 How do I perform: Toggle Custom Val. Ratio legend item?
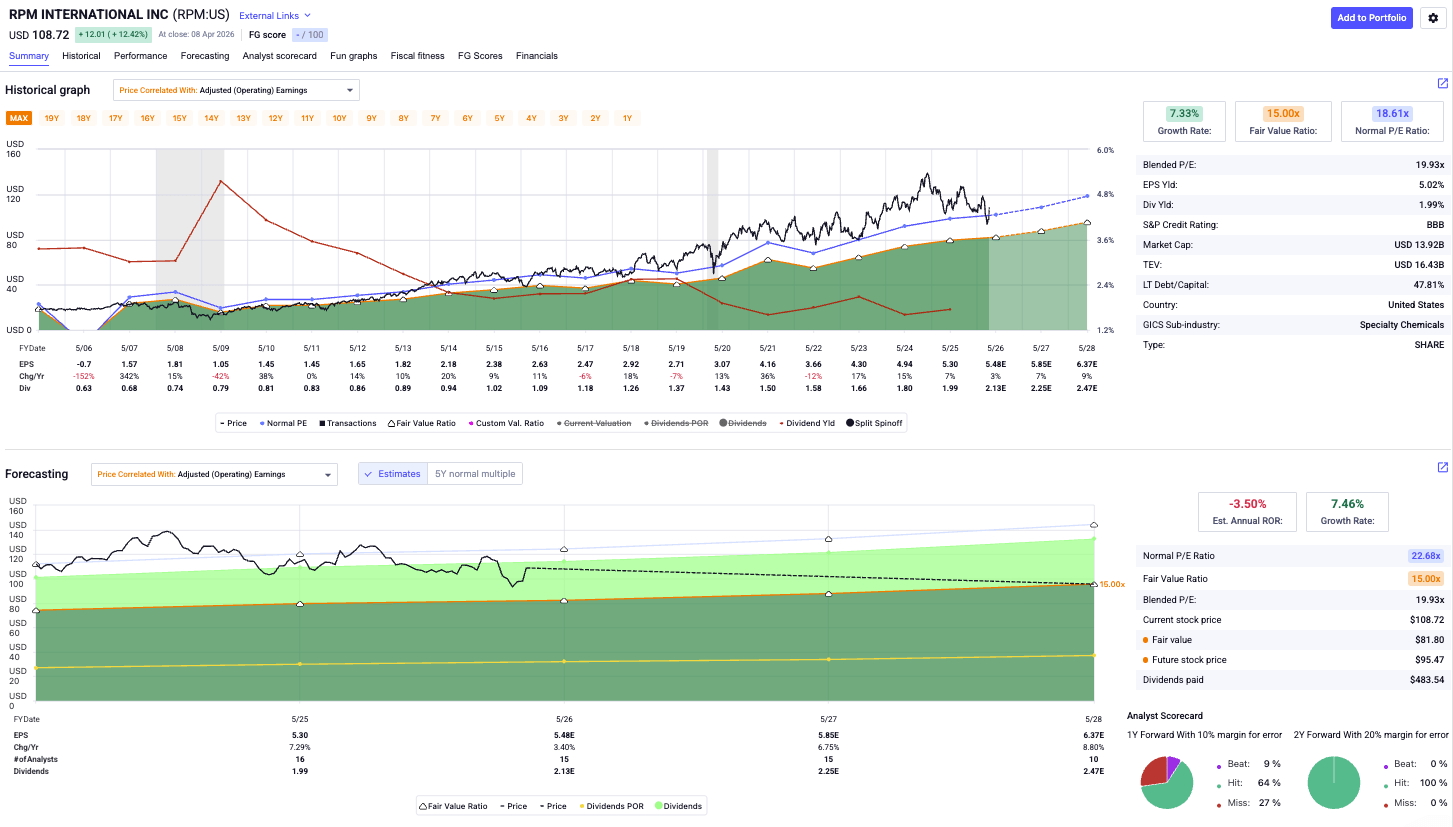pyautogui.click(x=505, y=423)
